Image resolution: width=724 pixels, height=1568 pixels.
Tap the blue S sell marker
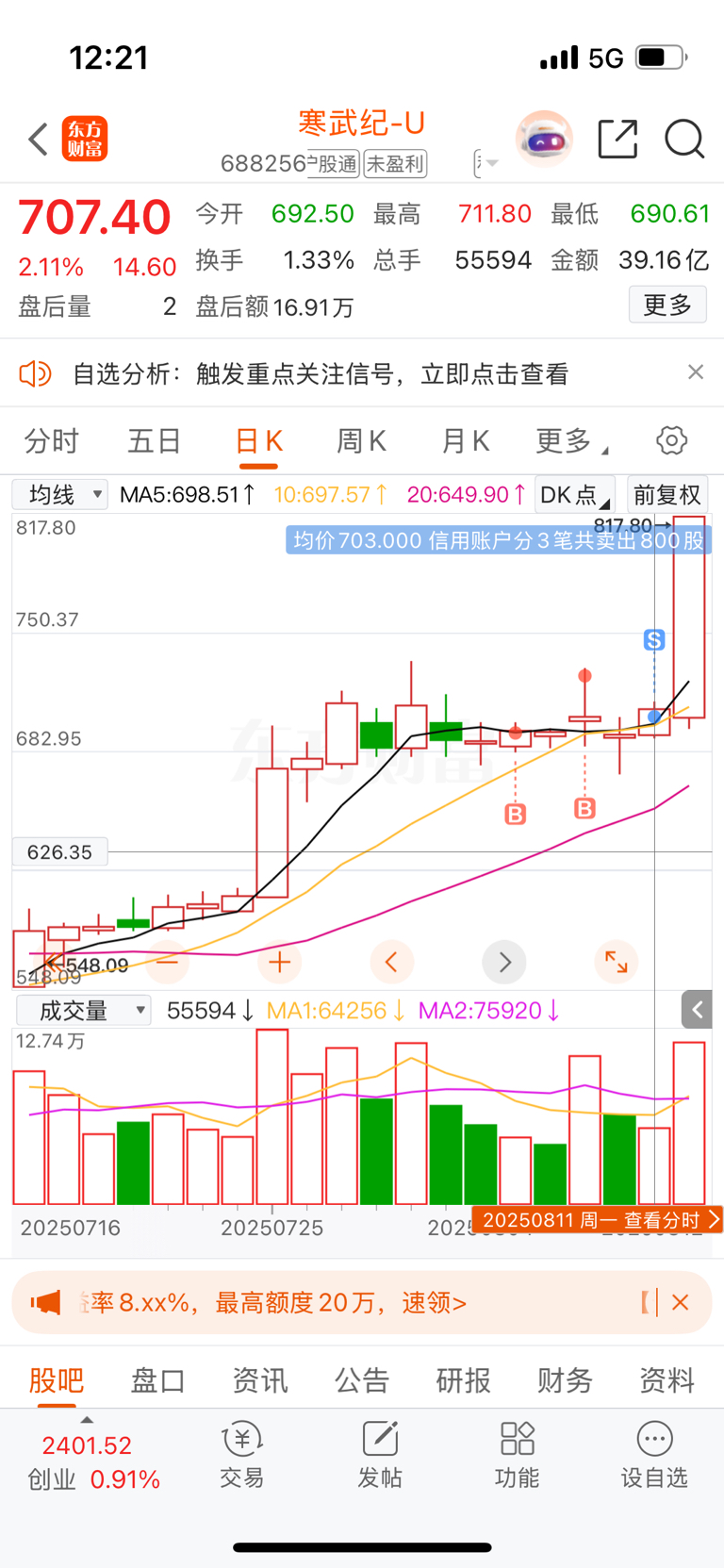click(654, 640)
